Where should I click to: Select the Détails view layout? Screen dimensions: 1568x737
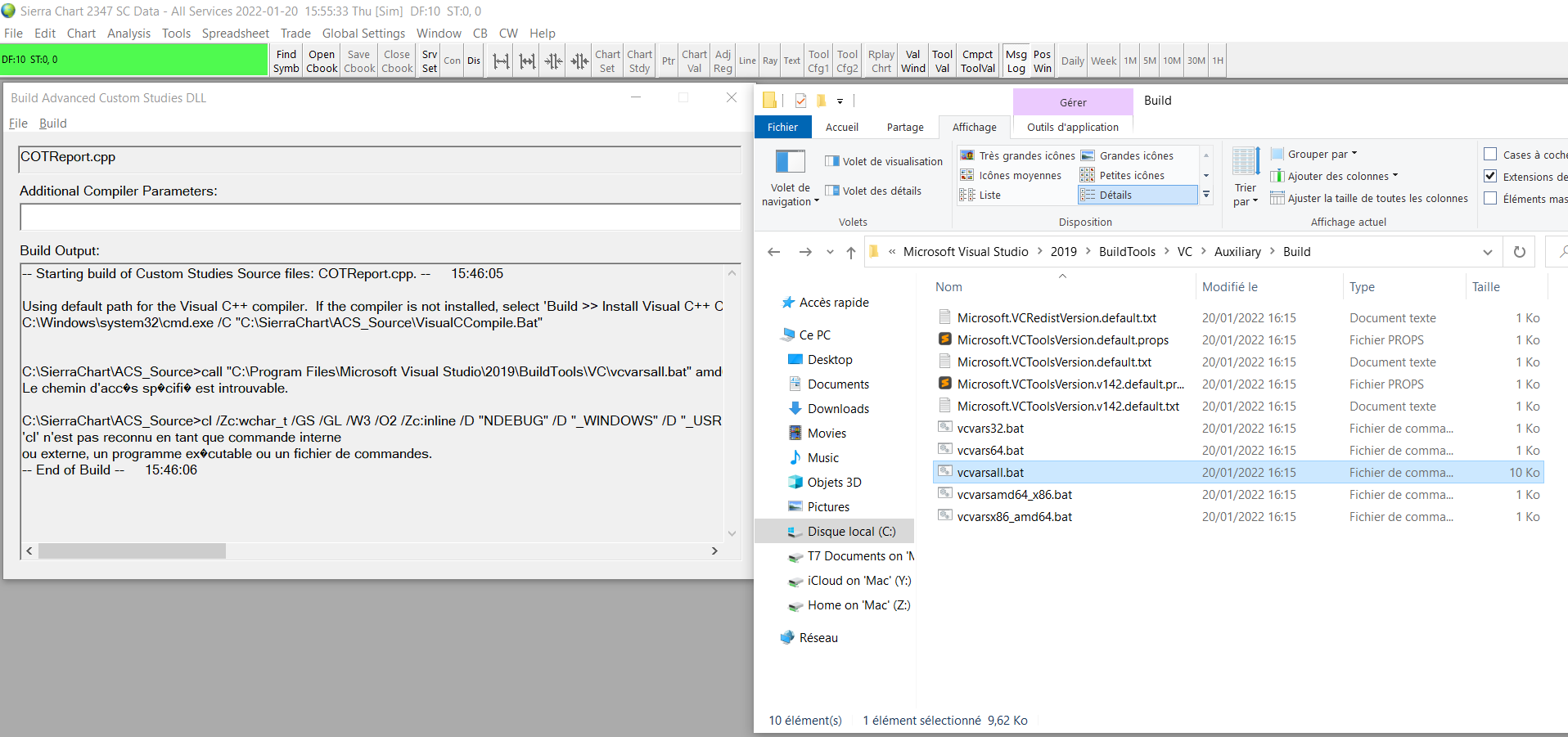point(1138,195)
